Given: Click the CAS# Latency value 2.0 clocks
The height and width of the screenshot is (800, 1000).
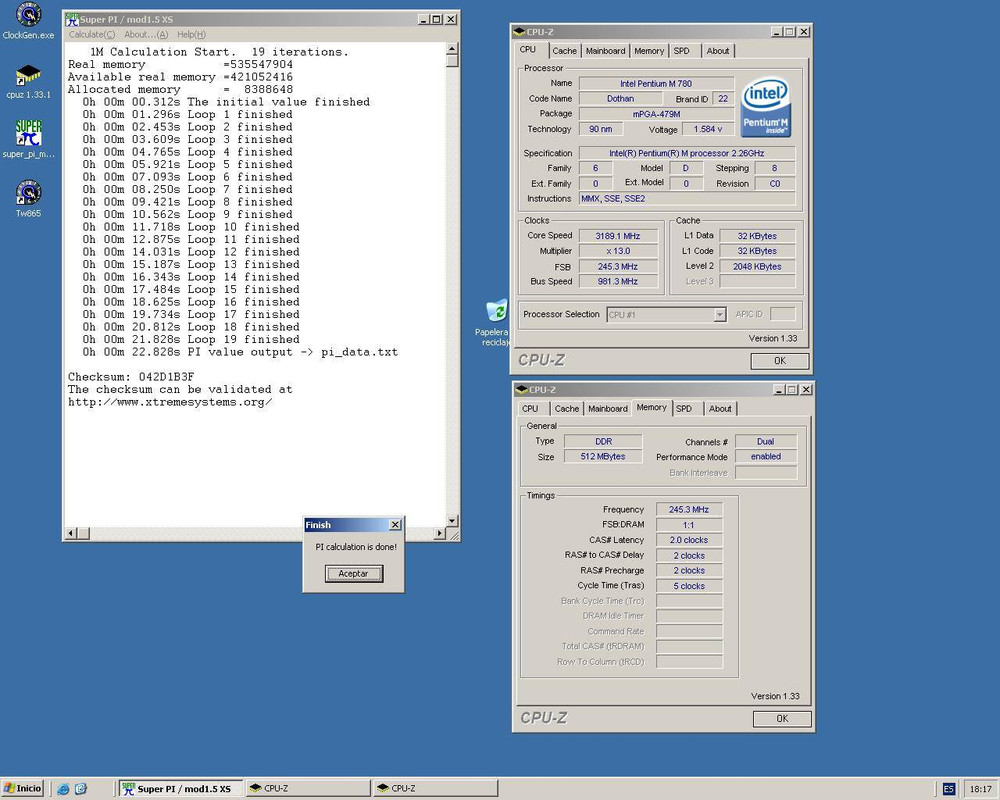Looking at the screenshot, I should (689, 540).
